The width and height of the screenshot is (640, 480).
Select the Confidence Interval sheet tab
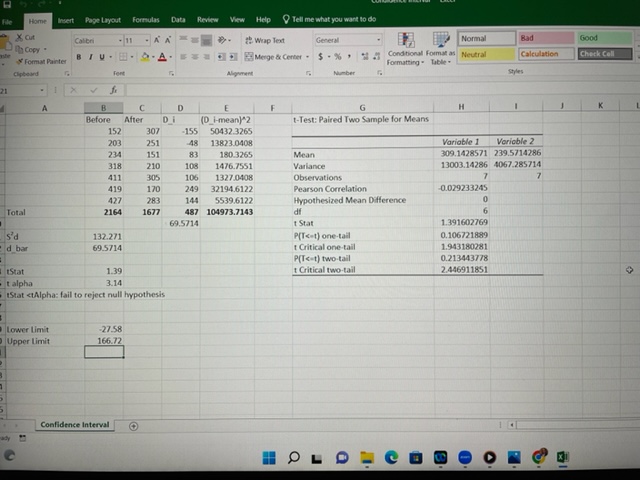[x=75, y=425]
